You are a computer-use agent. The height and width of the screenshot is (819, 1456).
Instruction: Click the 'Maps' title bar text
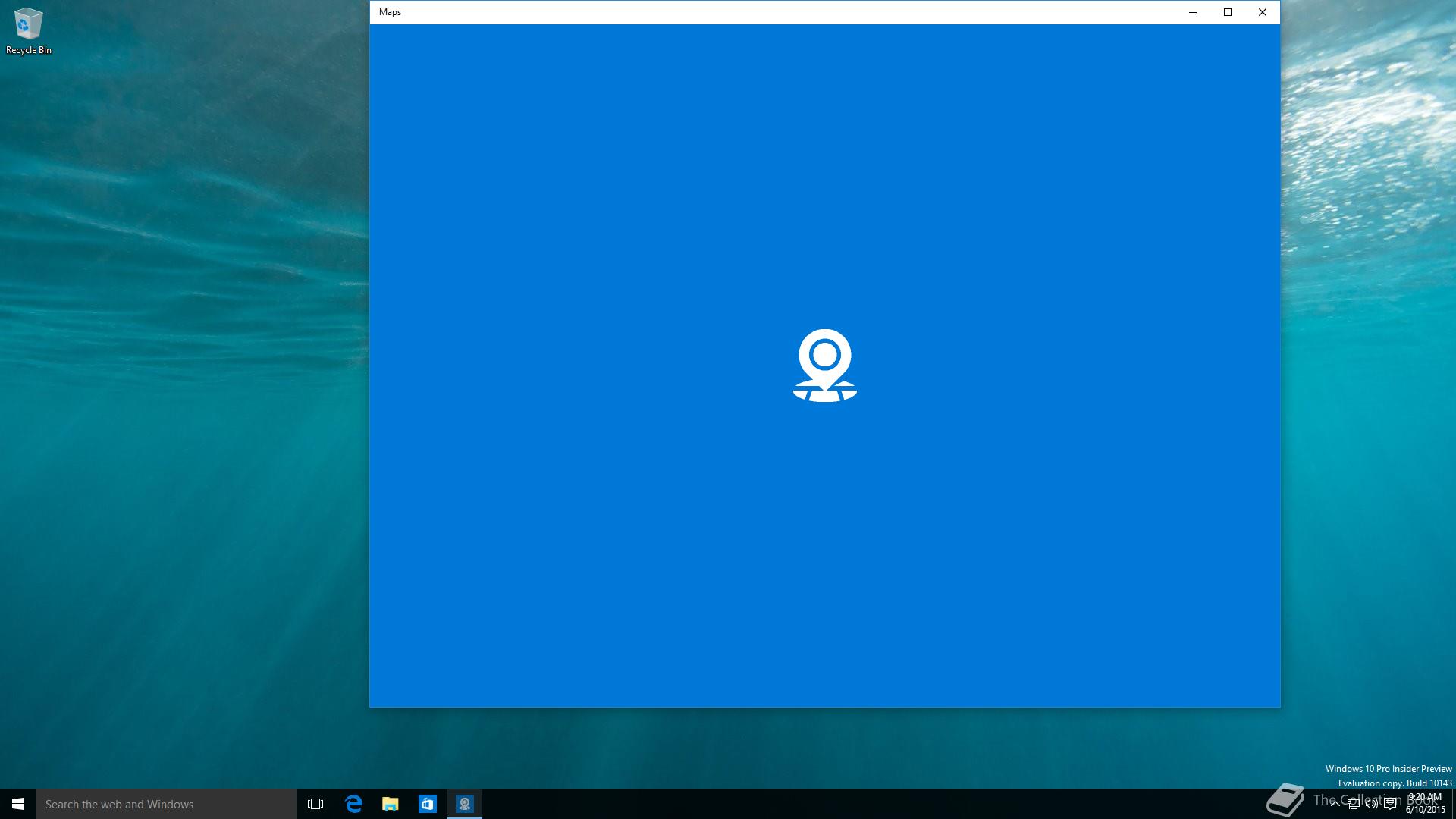(x=390, y=12)
